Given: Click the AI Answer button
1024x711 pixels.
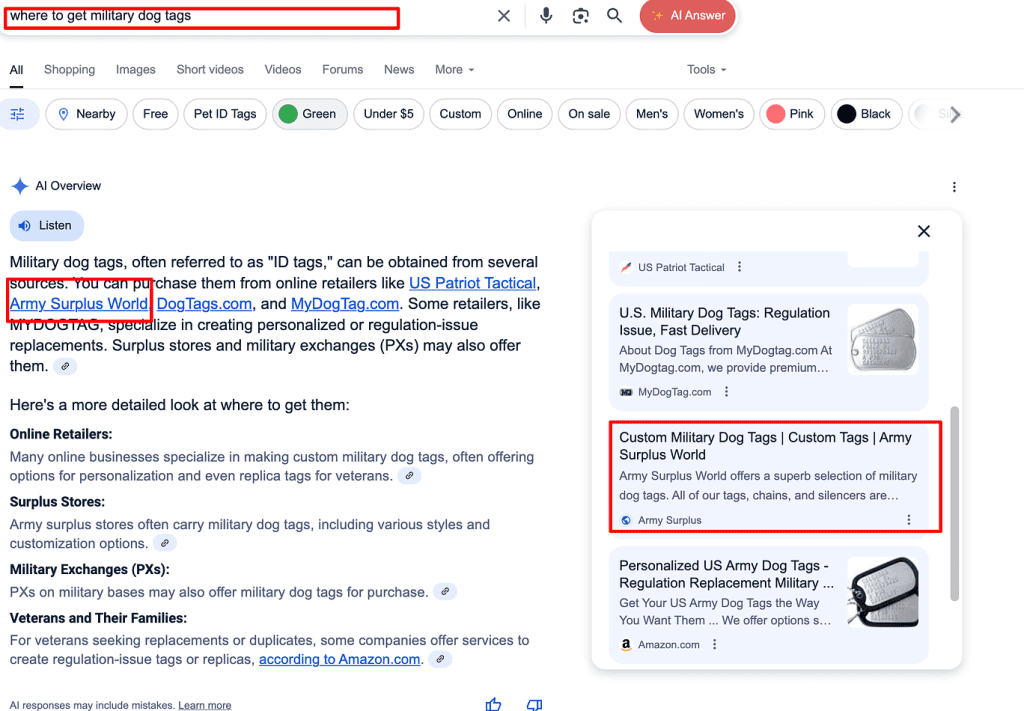Looking at the screenshot, I should 688,16.
